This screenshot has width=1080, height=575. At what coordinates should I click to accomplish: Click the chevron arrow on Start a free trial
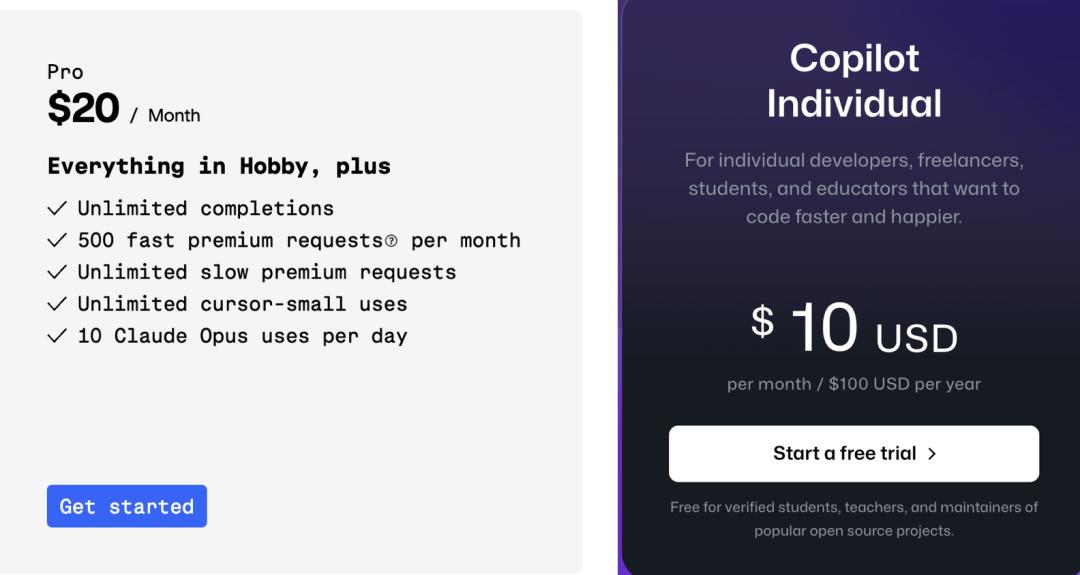point(932,454)
